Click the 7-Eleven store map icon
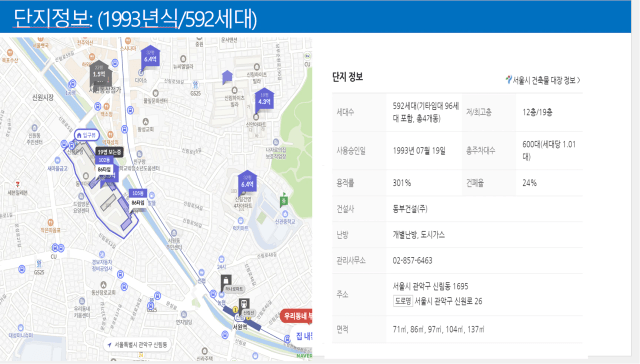This screenshot has height=364, width=640. [x=17, y=184]
